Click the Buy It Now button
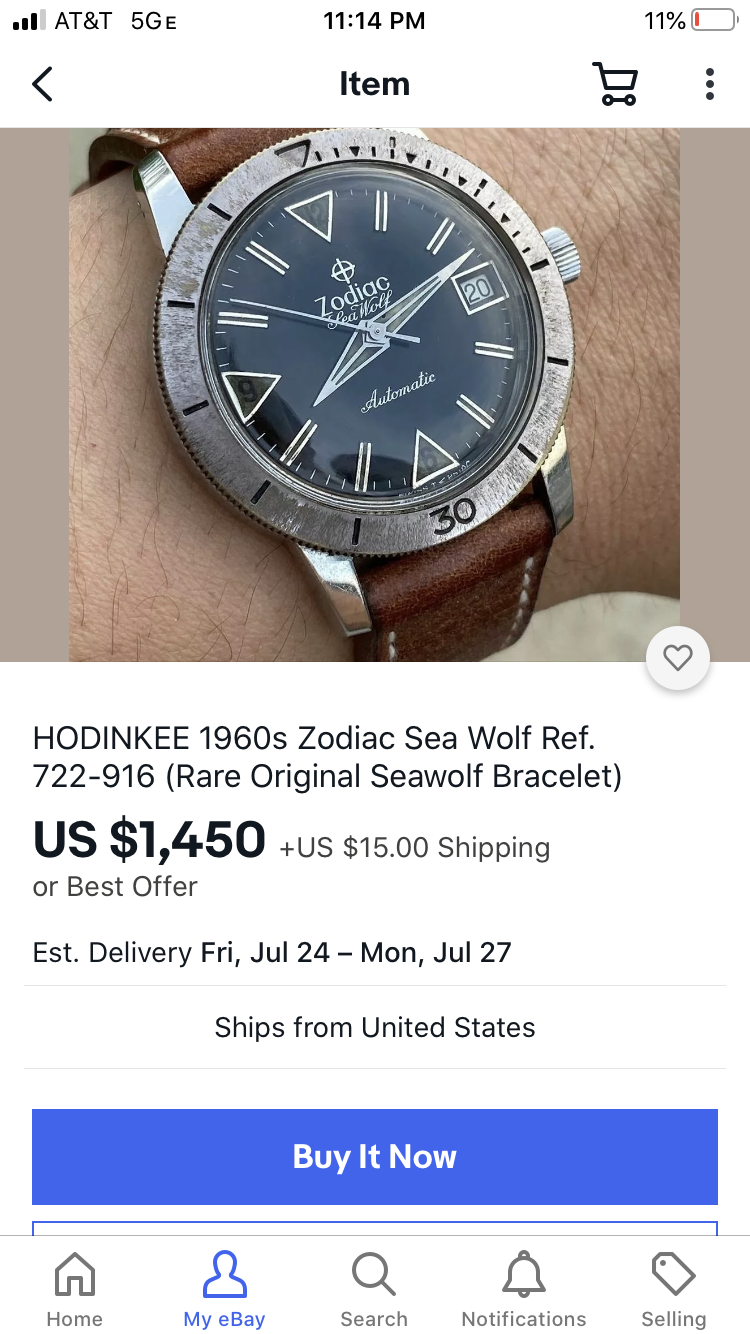The image size is (750, 1334). pos(375,1157)
